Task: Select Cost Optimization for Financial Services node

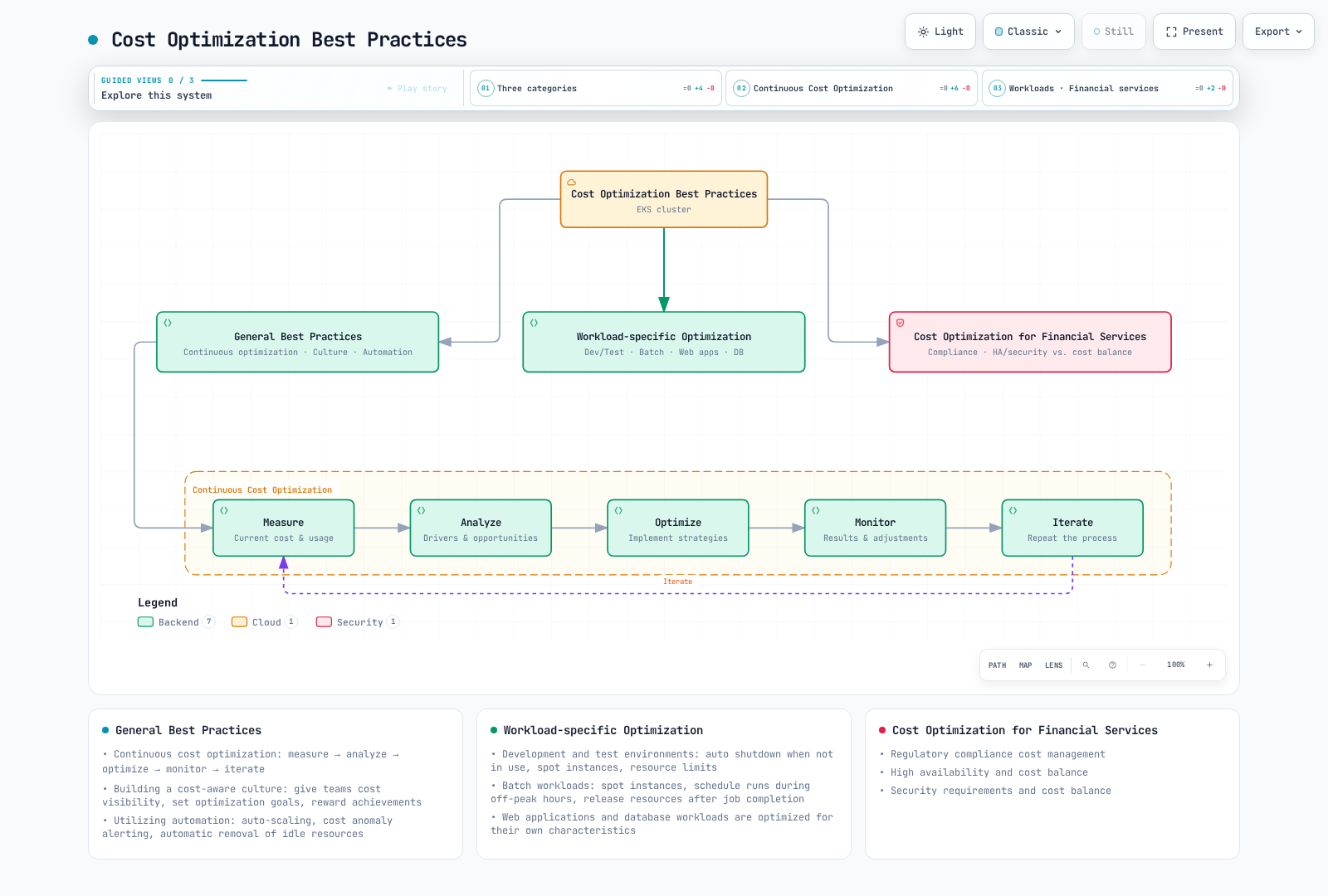Action: pyautogui.click(x=1030, y=342)
